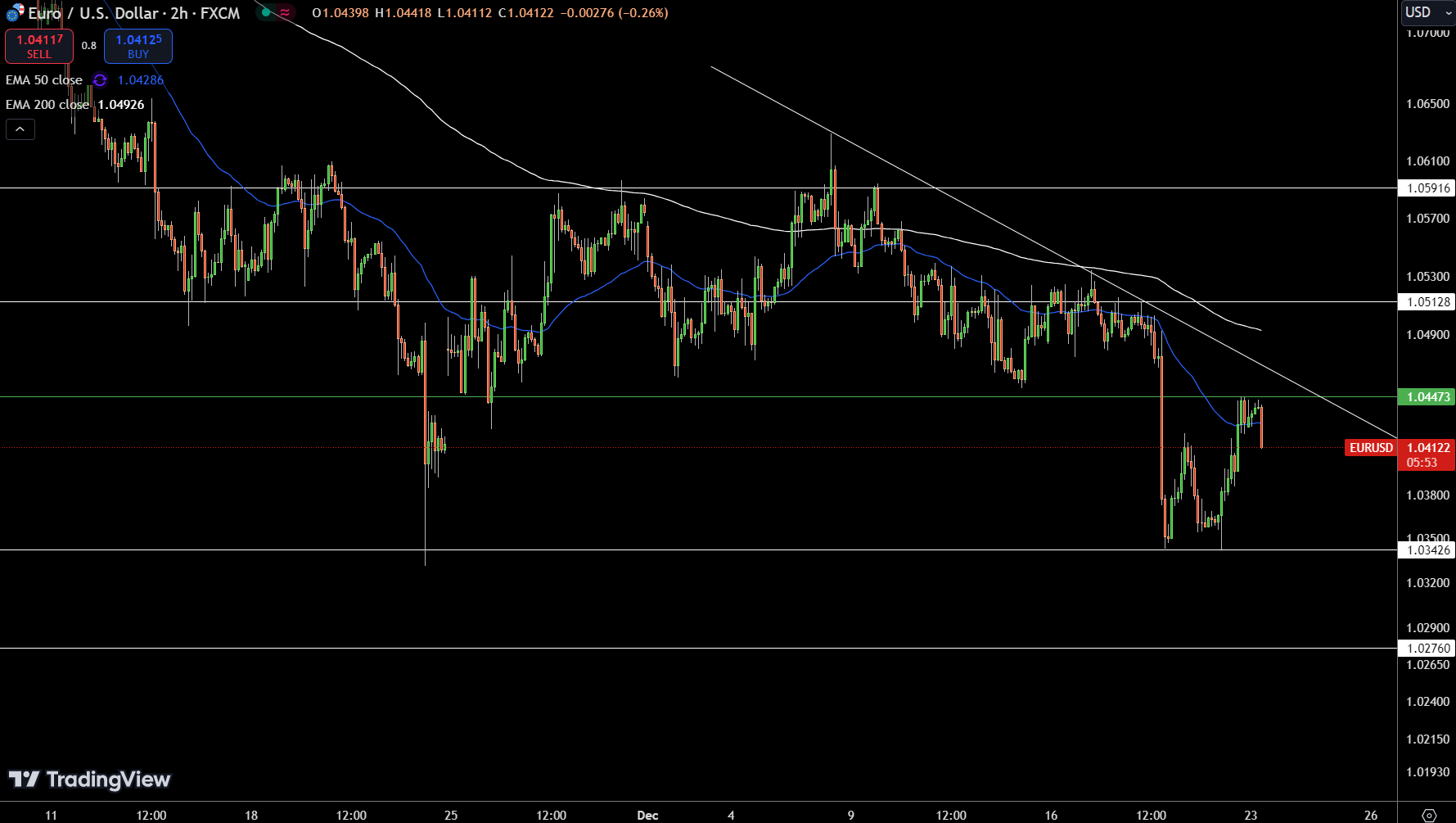Click the high price H1.04418
The width and height of the screenshot is (1456, 823).
(x=403, y=13)
